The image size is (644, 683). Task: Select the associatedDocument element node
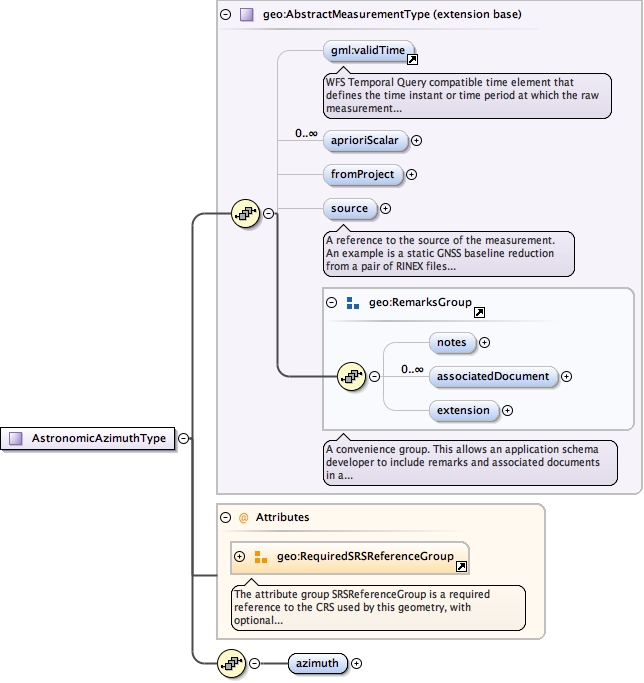click(493, 376)
